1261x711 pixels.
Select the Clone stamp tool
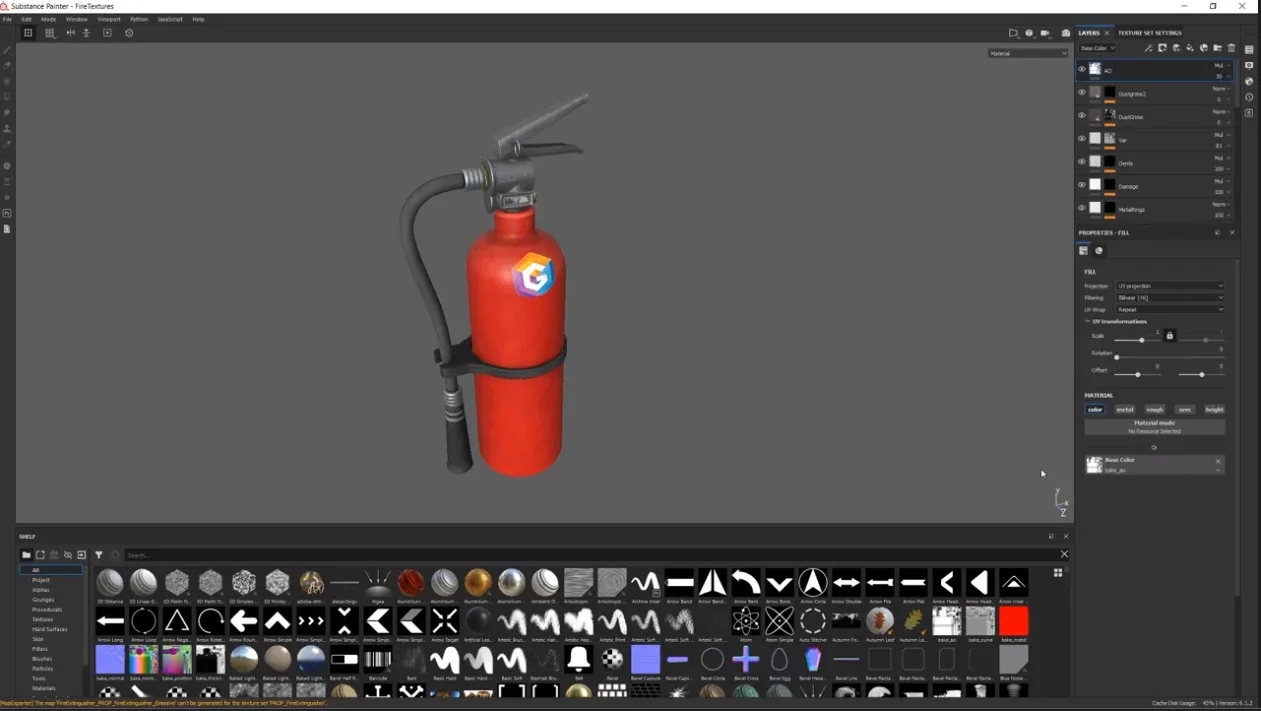coord(7,126)
